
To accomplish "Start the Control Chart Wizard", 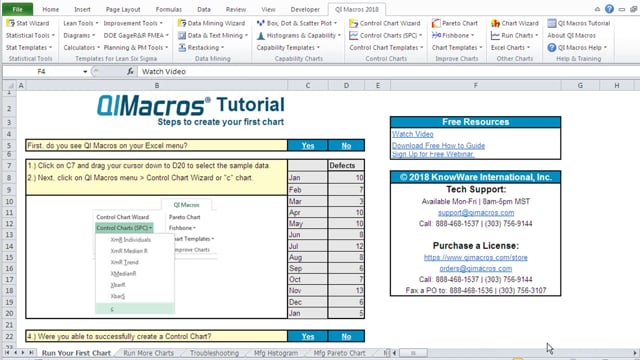I will [384, 23].
